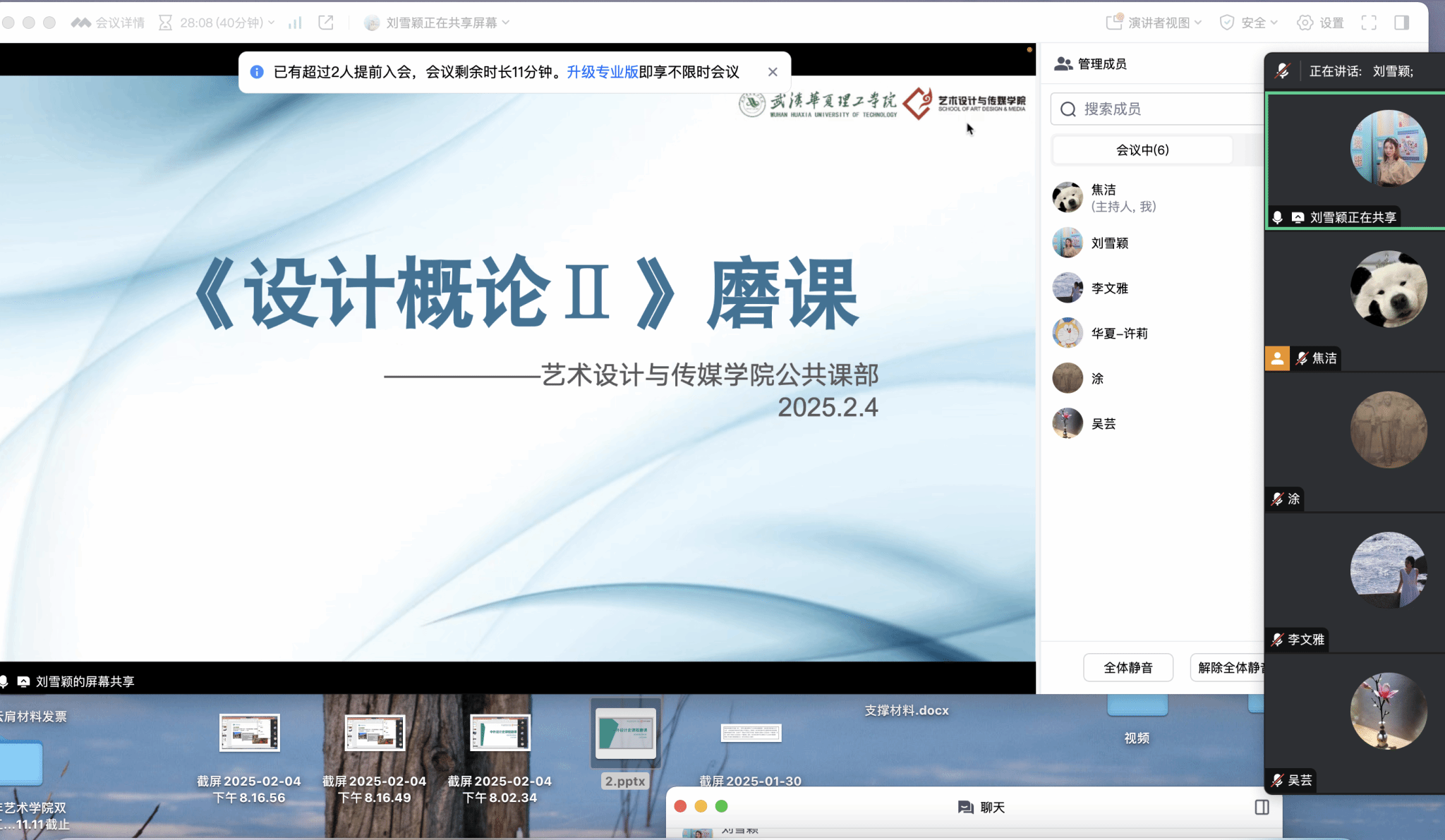Viewport: 1445px width, 840px height.
Task: Click muted mic icon on 吴芸 tile
Action: tap(1277, 780)
